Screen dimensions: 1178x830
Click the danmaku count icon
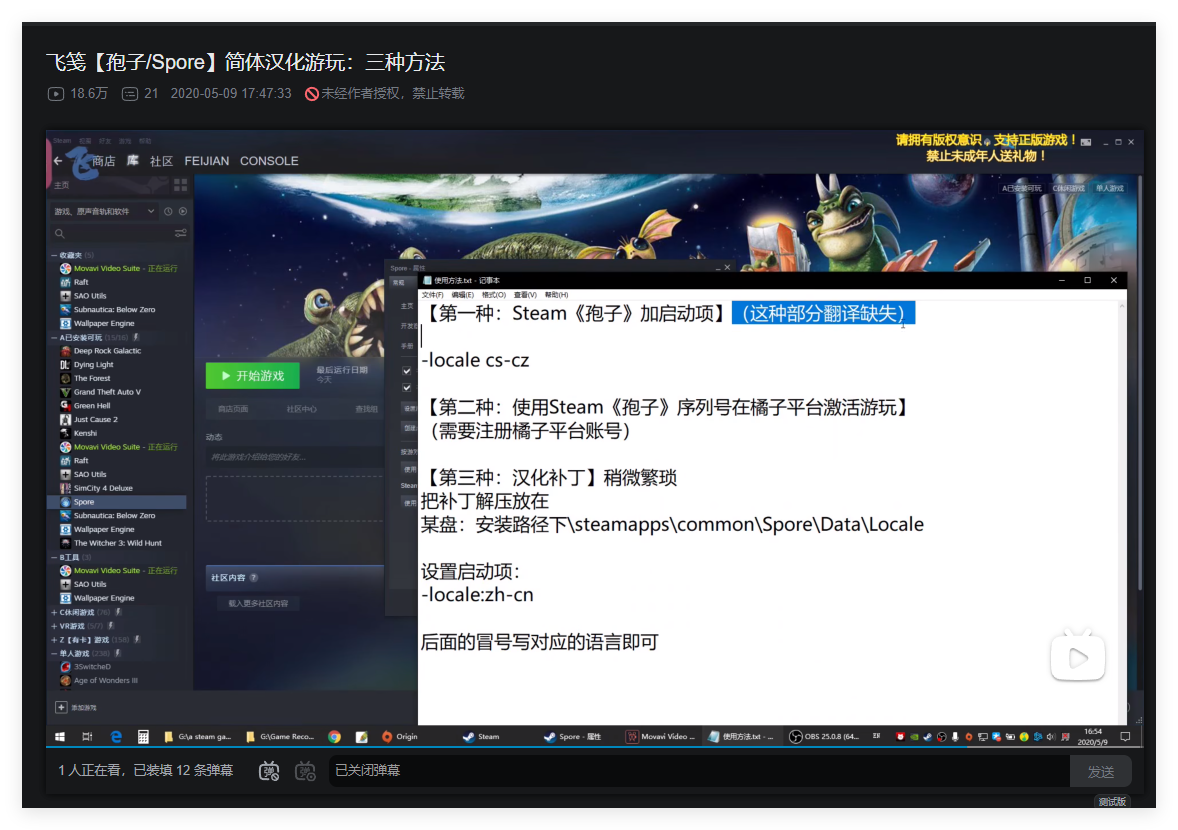click(x=130, y=94)
